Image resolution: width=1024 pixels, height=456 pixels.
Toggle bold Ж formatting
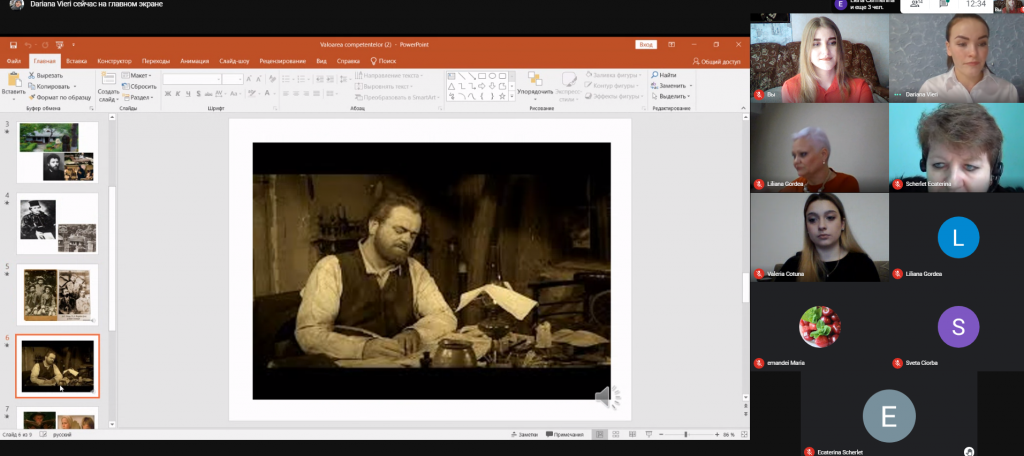click(168, 94)
